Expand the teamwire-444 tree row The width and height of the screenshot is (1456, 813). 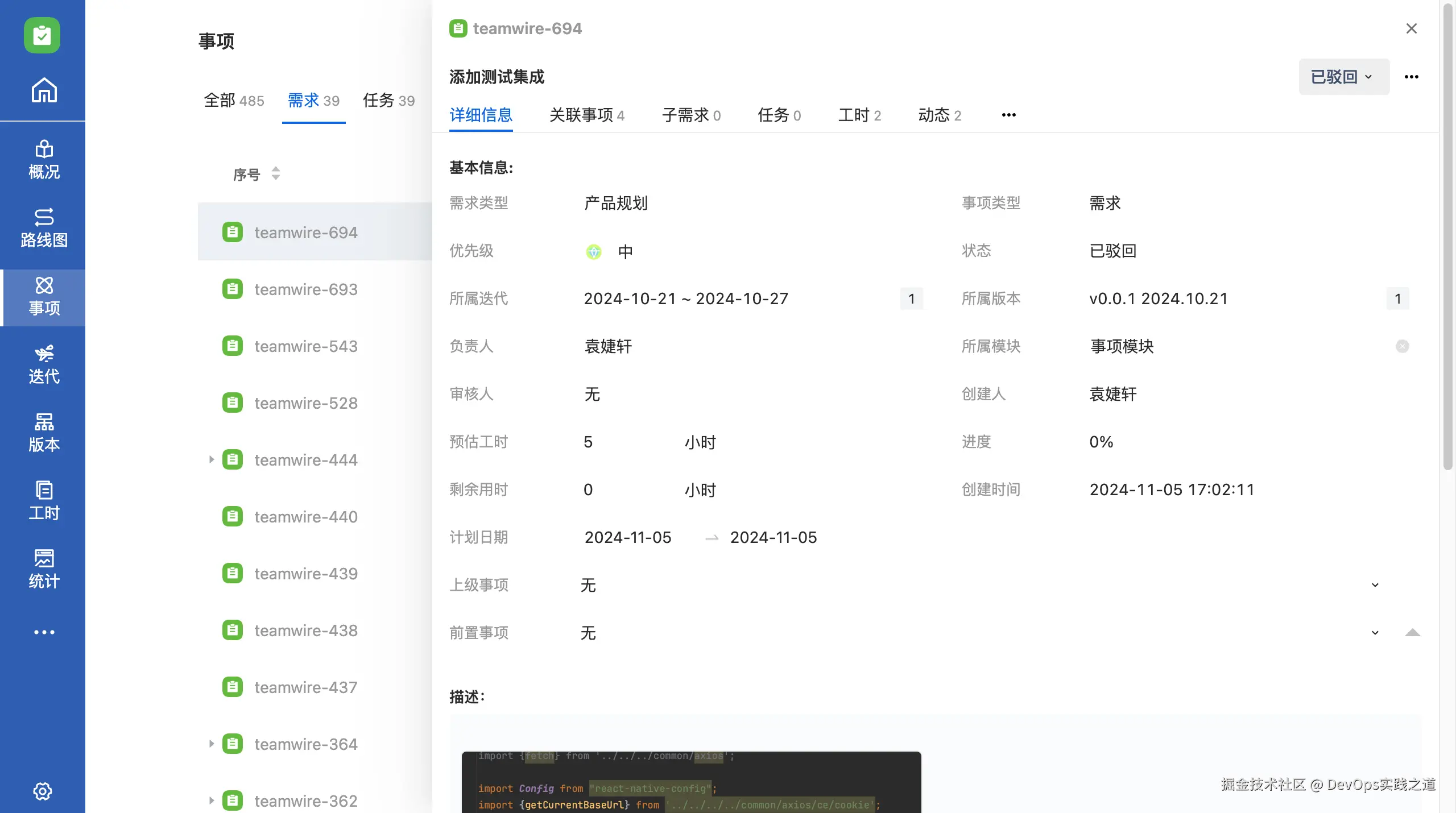tap(211, 459)
